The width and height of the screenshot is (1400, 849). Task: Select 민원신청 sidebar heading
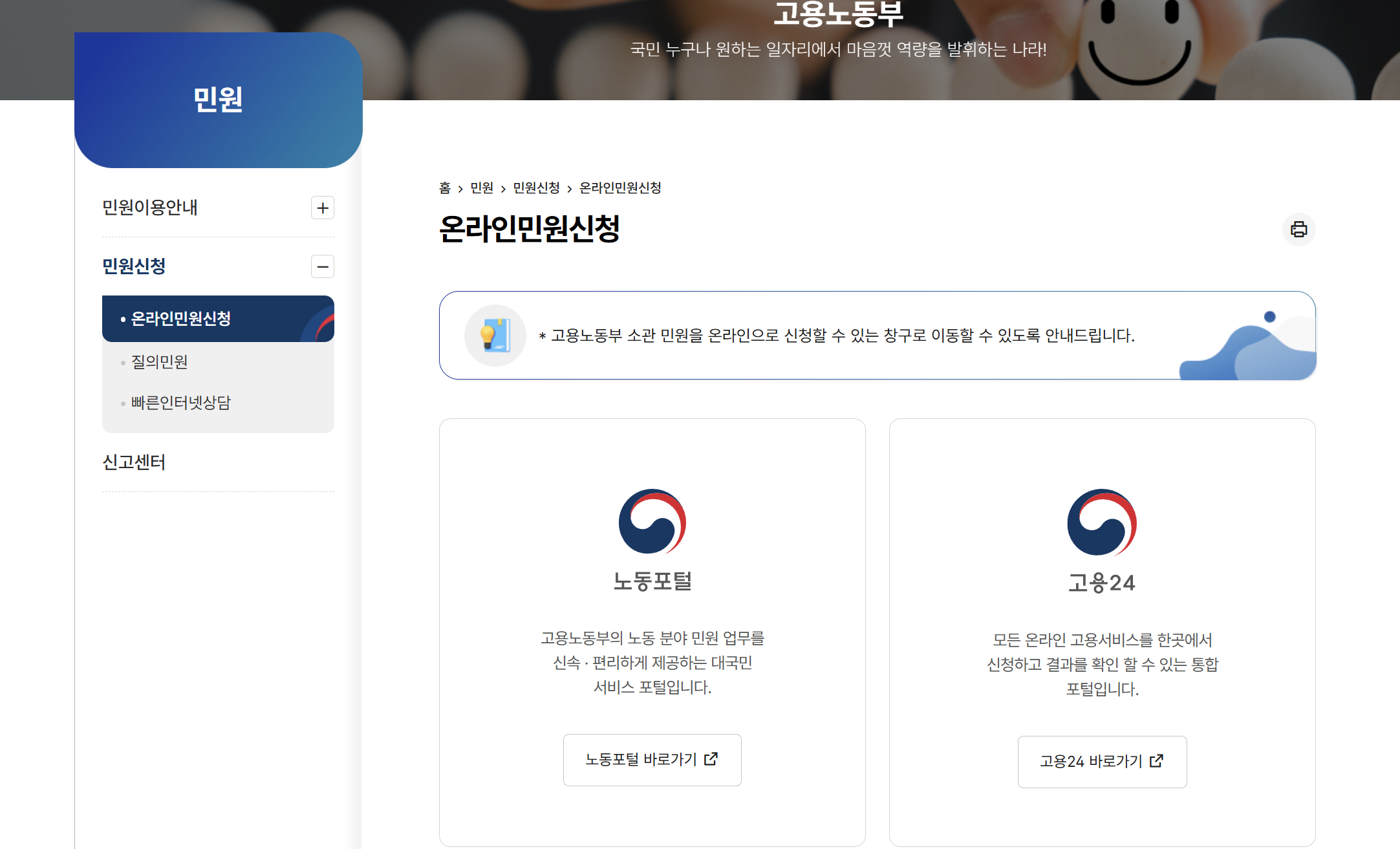pos(134,266)
